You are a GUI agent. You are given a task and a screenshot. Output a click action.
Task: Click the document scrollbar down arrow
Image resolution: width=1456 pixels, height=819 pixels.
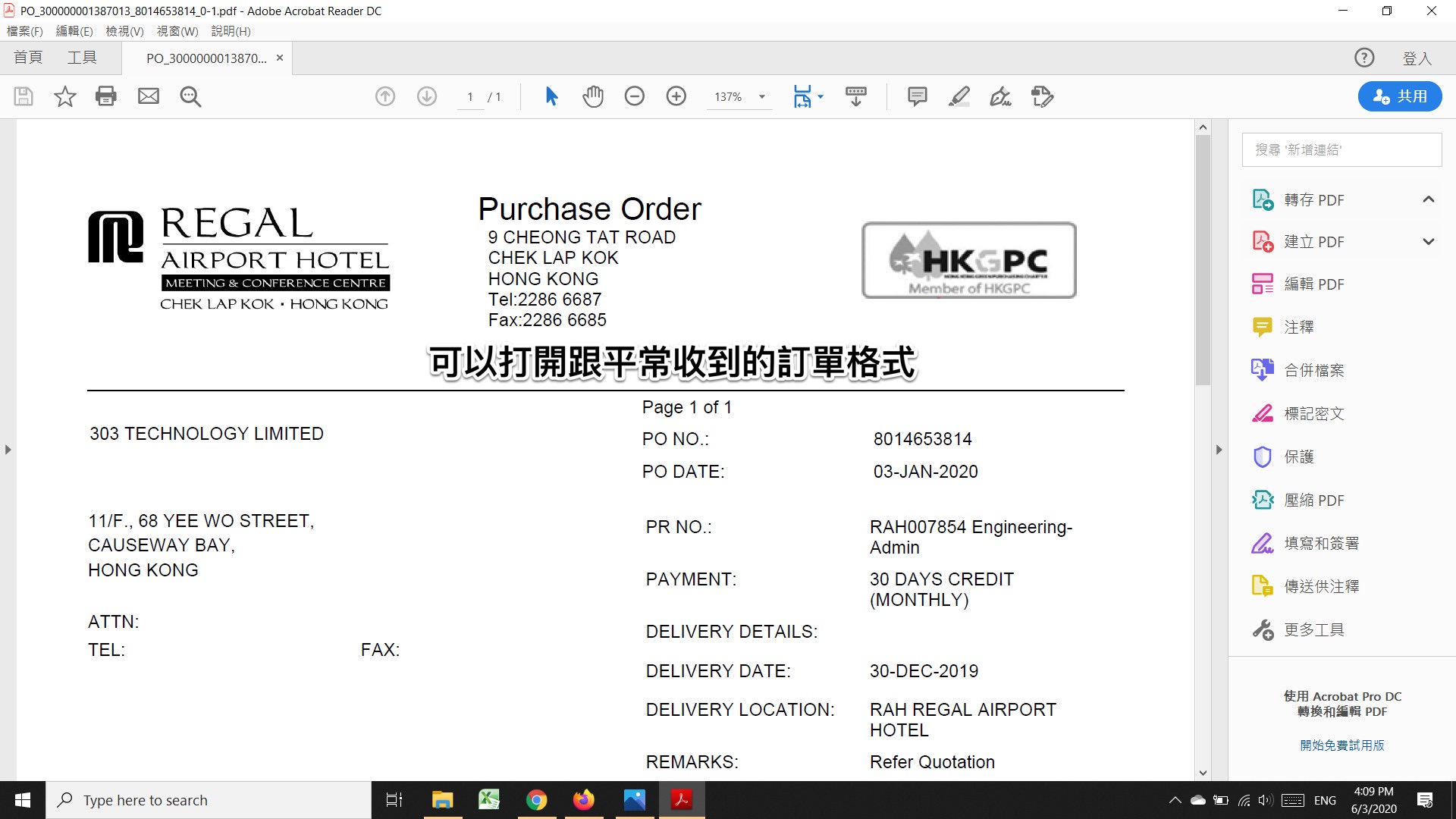(1203, 773)
